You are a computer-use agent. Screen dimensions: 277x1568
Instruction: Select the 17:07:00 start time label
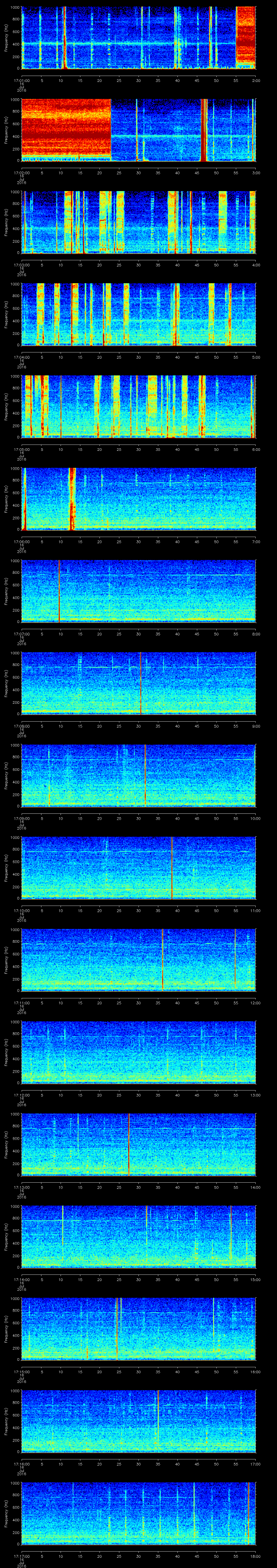point(21,634)
